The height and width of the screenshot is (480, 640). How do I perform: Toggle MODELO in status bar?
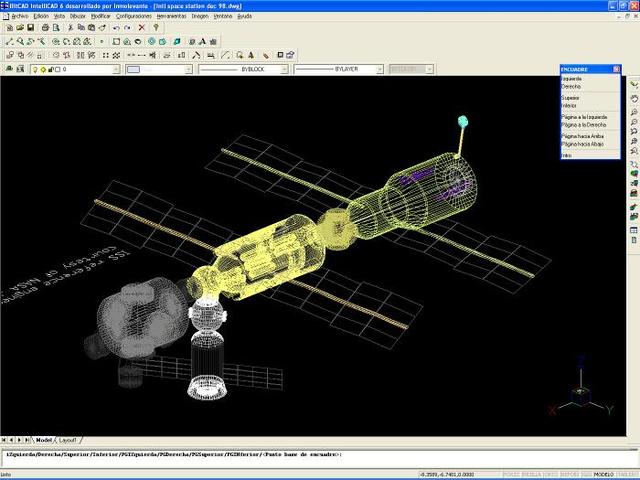point(604,474)
